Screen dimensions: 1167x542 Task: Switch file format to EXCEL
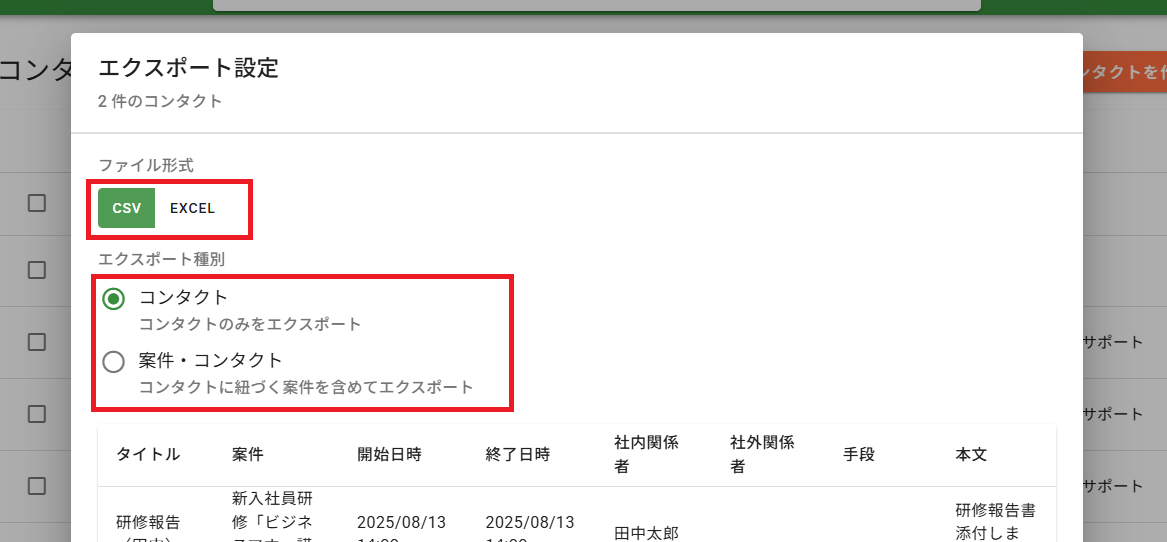(x=192, y=208)
